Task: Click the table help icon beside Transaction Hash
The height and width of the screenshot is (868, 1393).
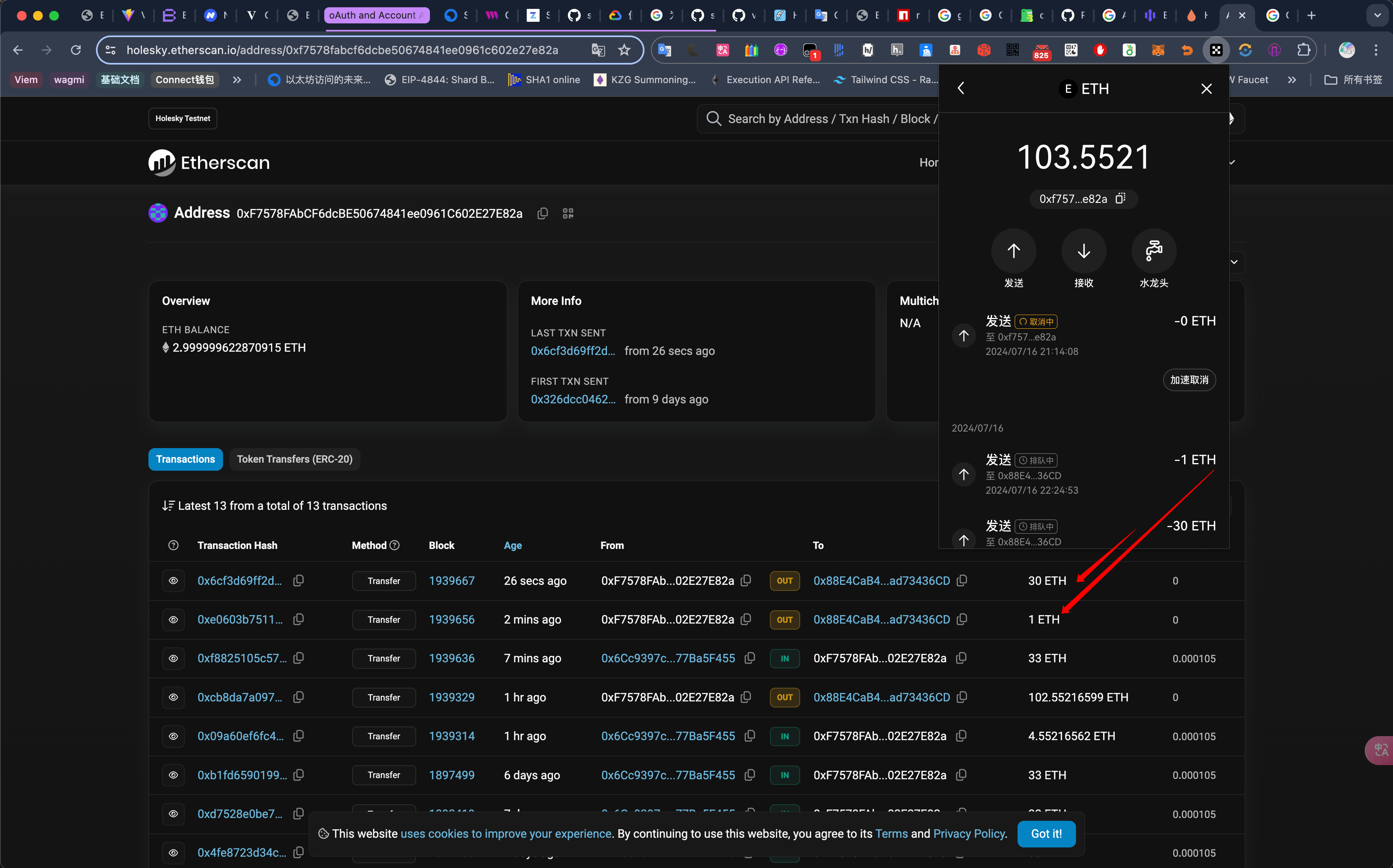Action: click(173, 545)
